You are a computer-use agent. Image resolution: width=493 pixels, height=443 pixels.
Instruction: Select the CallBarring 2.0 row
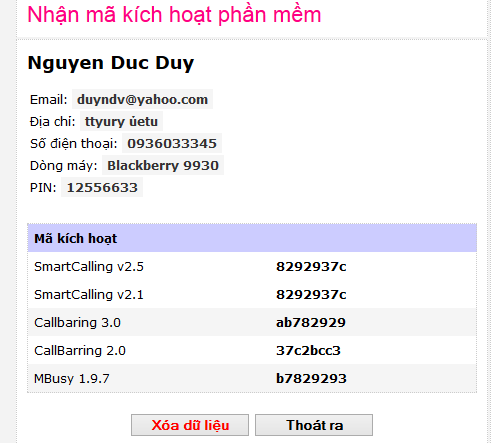(252, 350)
